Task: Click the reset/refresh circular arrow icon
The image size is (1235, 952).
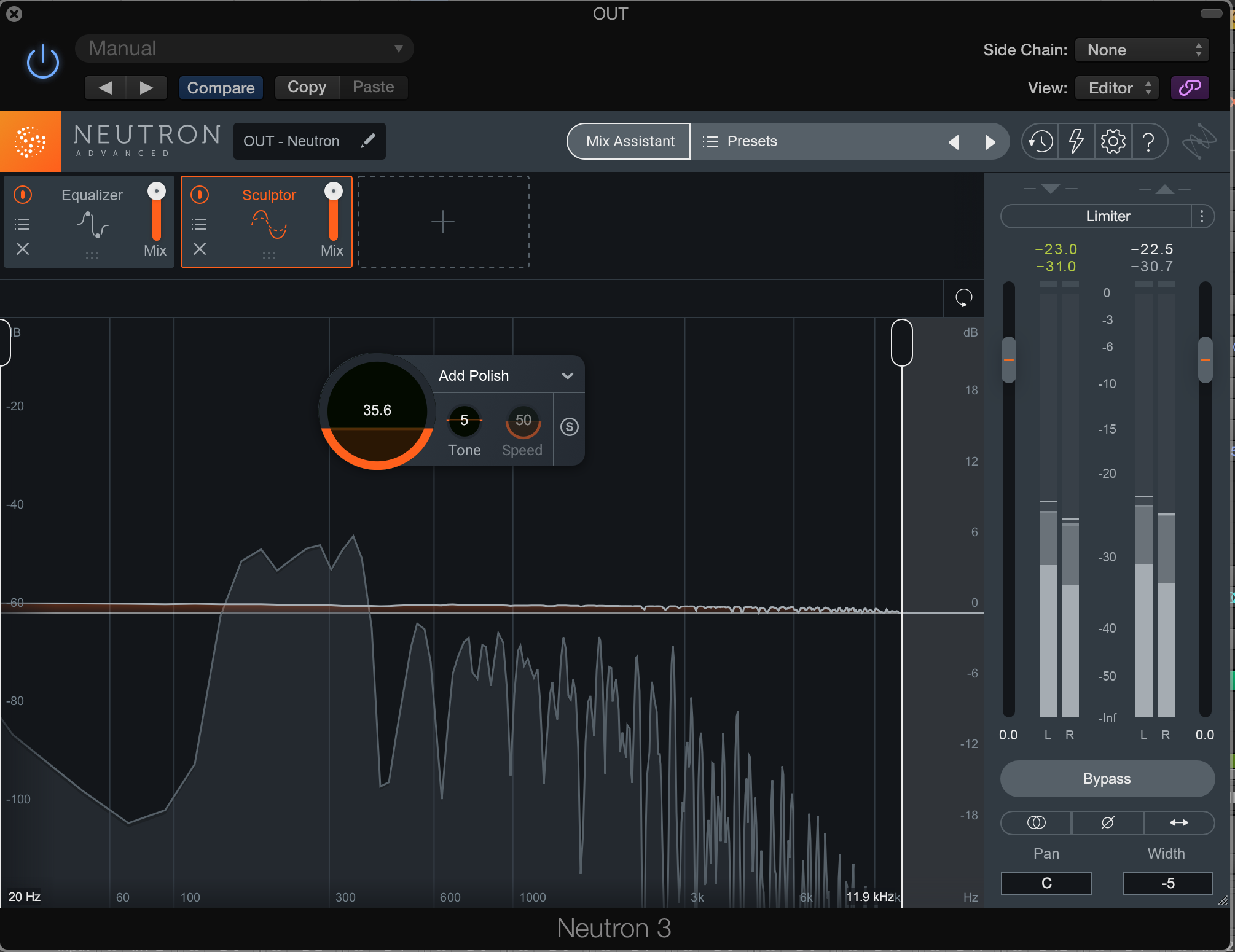Action: click(x=963, y=298)
